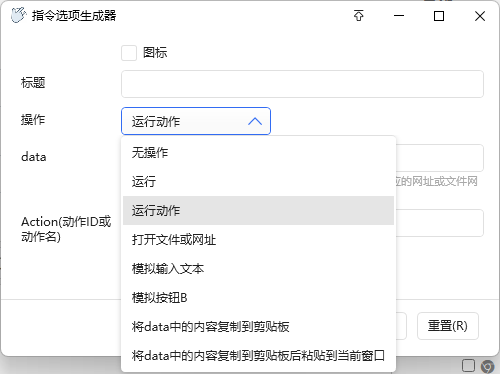Click the data input field edge
The height and width of the screenshot is (374, 500).
tap(440, 158)
